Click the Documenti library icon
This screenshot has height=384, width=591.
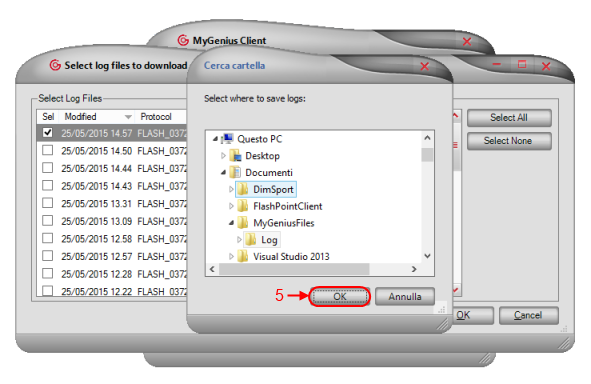point(235,172)
